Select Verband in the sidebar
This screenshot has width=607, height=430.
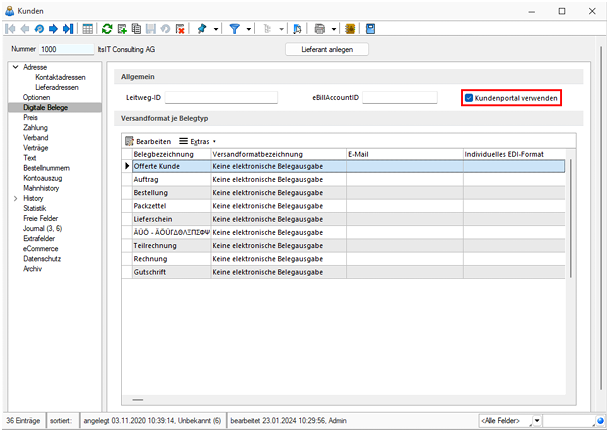click(36, 137)
